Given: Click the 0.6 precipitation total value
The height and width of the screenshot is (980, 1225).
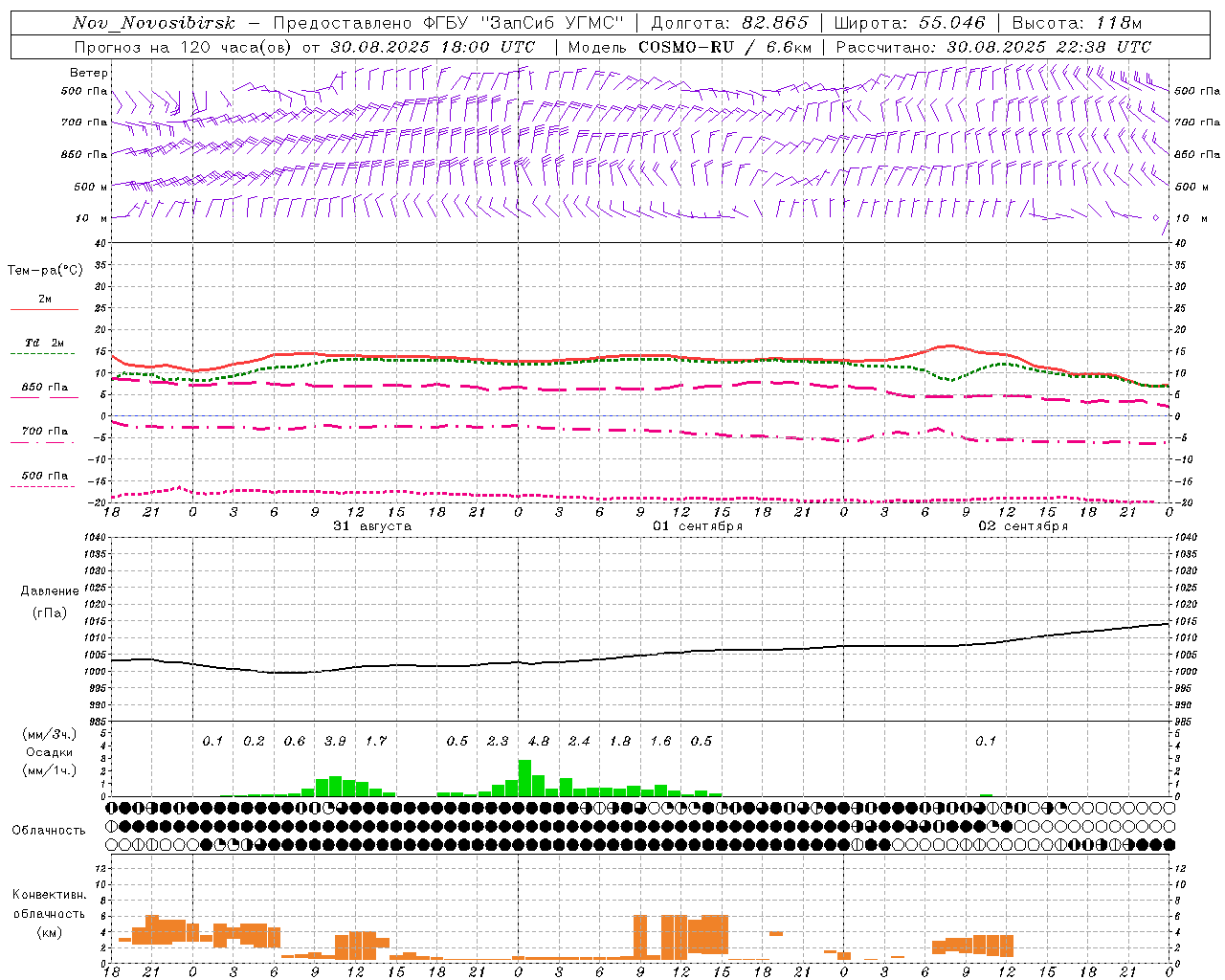Looking at the screenshot, I should pos(294,741).
